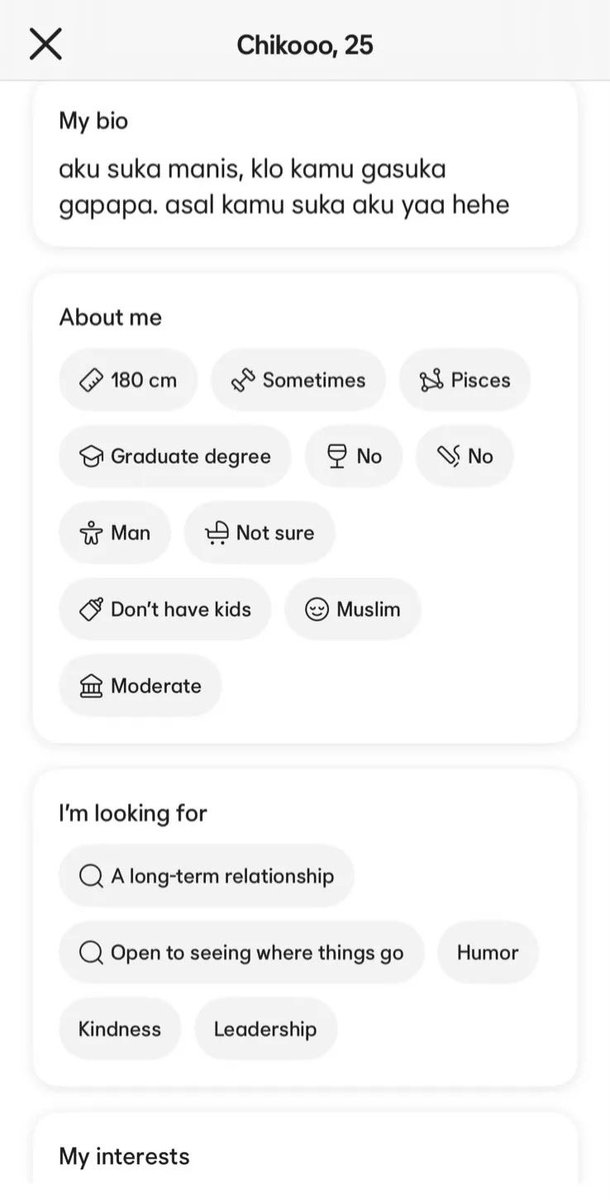Tap the stroller icon beside Not sure
The height and width of the screenshot is (1200, 610).
tap(217, 533)
